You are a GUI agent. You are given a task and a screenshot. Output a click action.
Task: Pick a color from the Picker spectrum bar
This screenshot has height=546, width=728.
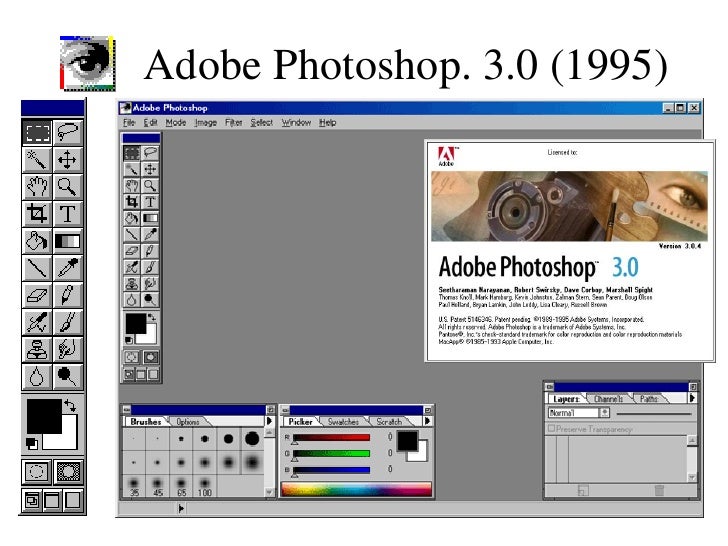tap(357, 489)
